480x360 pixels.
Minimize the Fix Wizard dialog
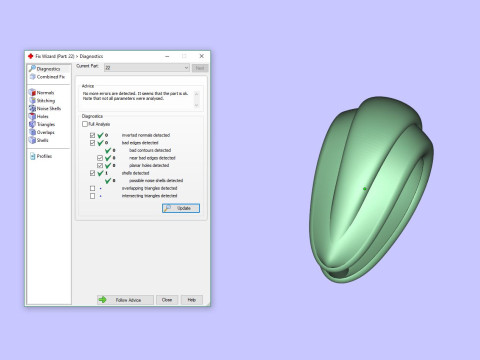coord(167,56)
